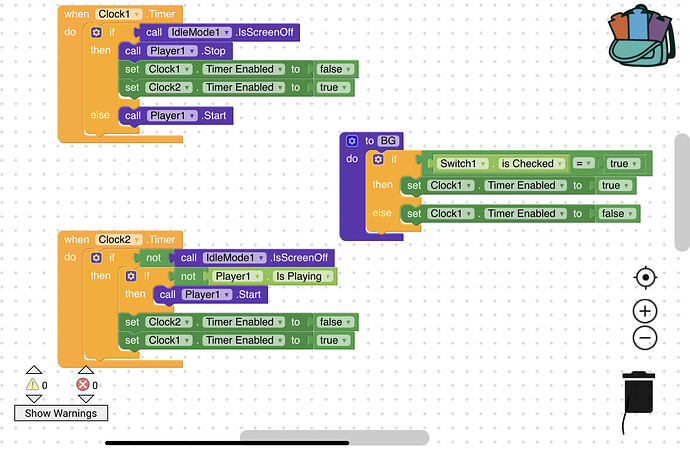Open the backpack icon

pyautogui.click(x=641, y=36)
